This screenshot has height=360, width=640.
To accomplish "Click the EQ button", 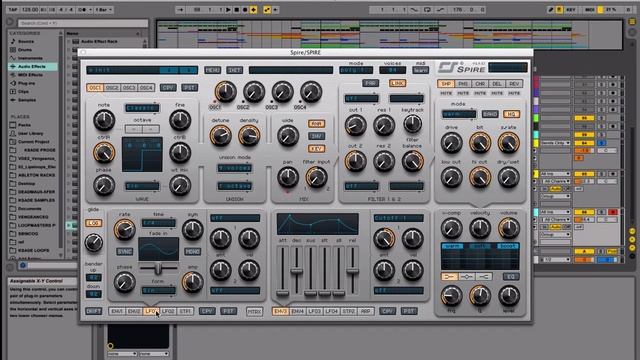I will click(x=511, y=276).
